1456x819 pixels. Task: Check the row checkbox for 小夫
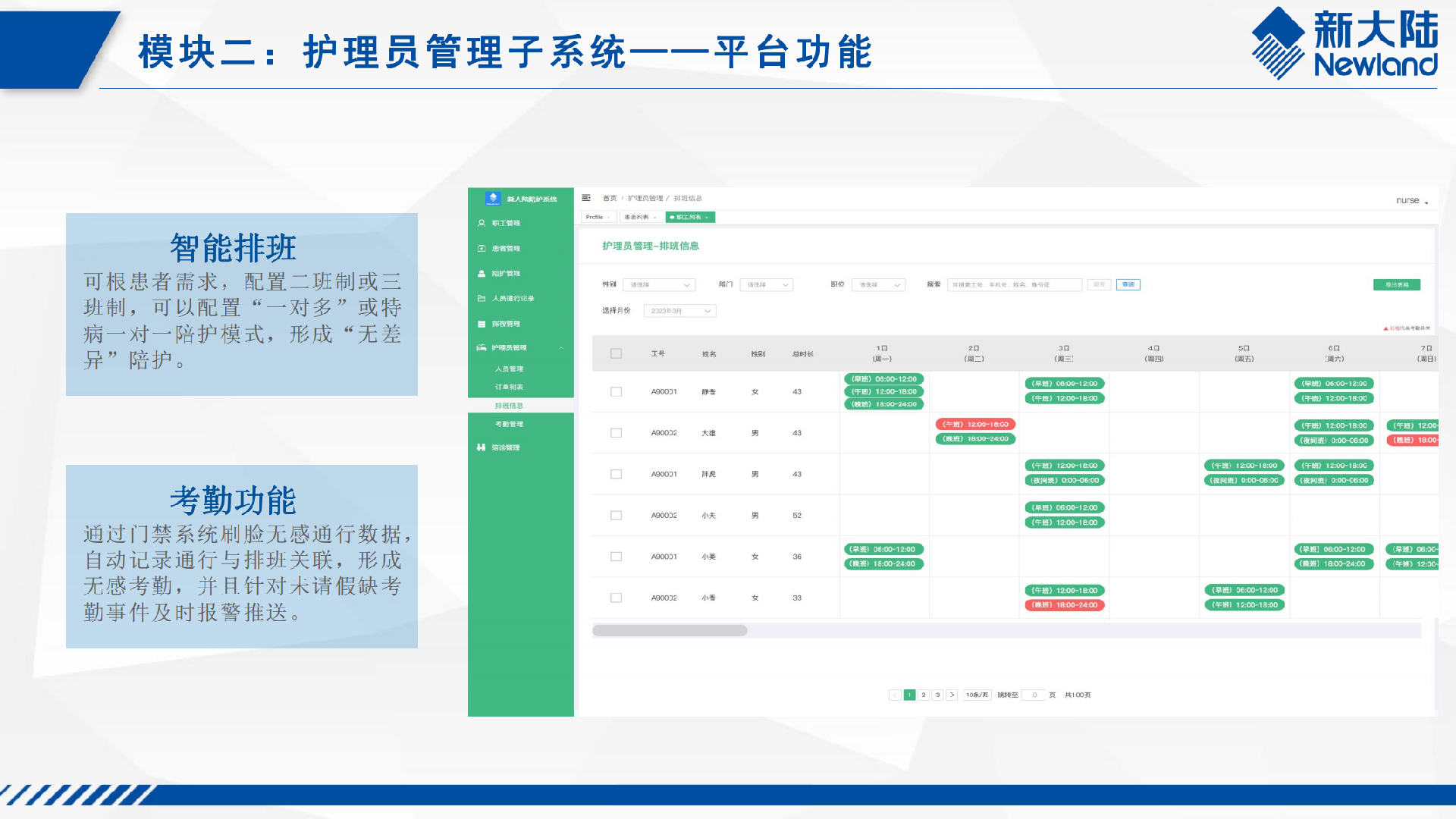pos(616,516)
